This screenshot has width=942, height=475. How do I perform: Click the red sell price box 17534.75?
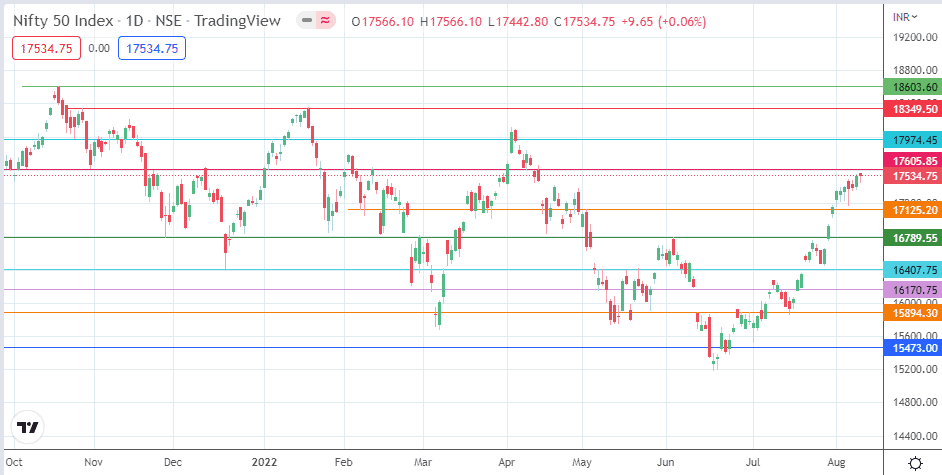tap(46, 49)
